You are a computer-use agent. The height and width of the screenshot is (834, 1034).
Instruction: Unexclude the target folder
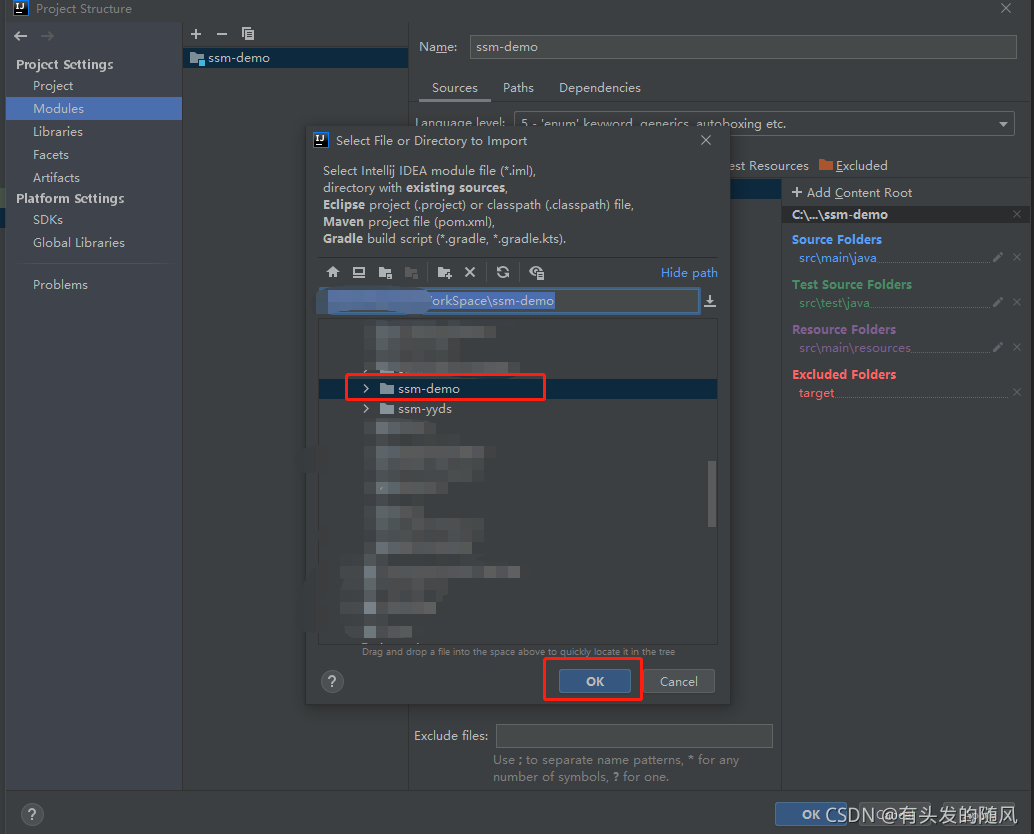tap(1017, 392)
